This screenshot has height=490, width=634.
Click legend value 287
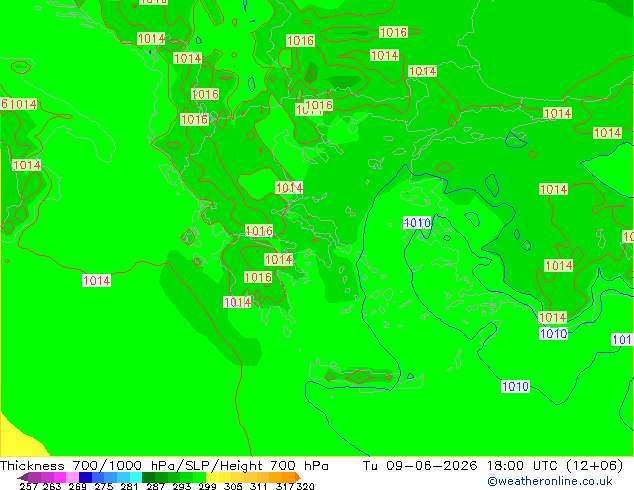[155, 486]
